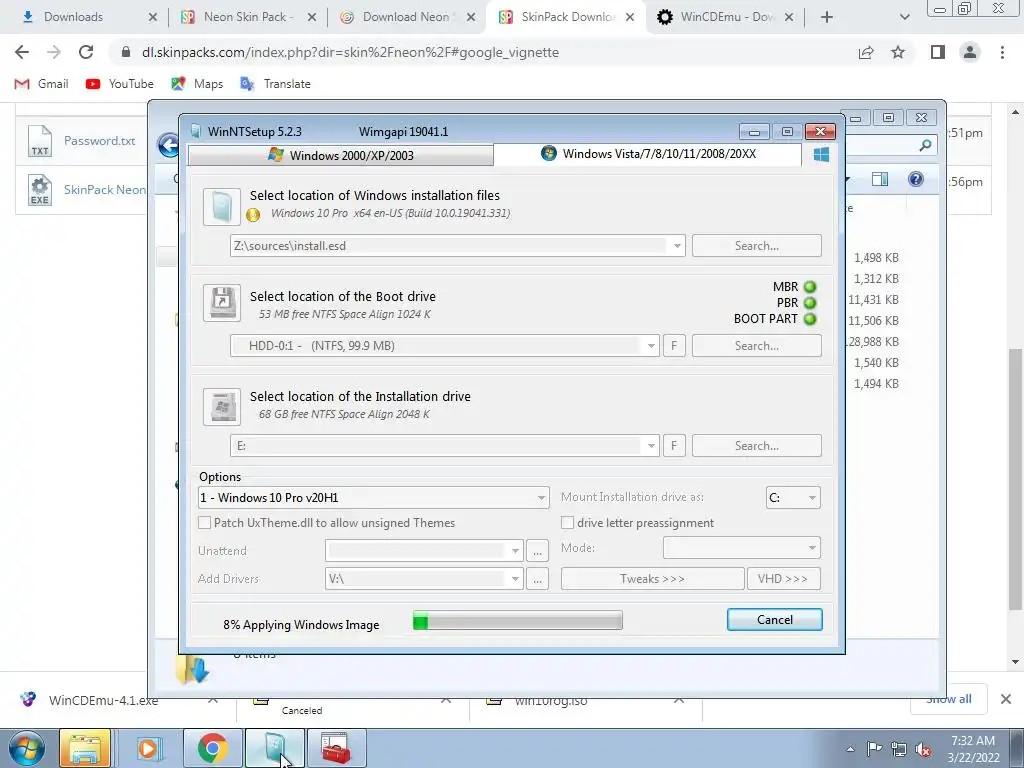Click Search for the Boot drive
Screen dimensions: 1024x768
(756, 345)
